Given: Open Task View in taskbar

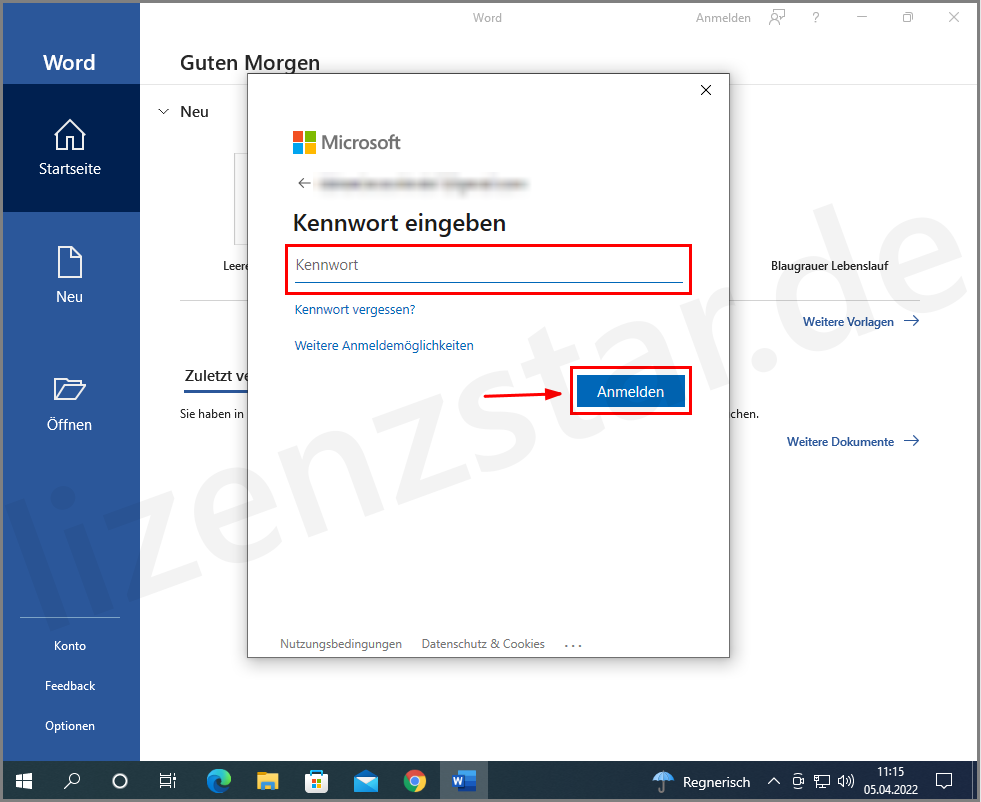Looking at the screenshot, I should [168, 781].
